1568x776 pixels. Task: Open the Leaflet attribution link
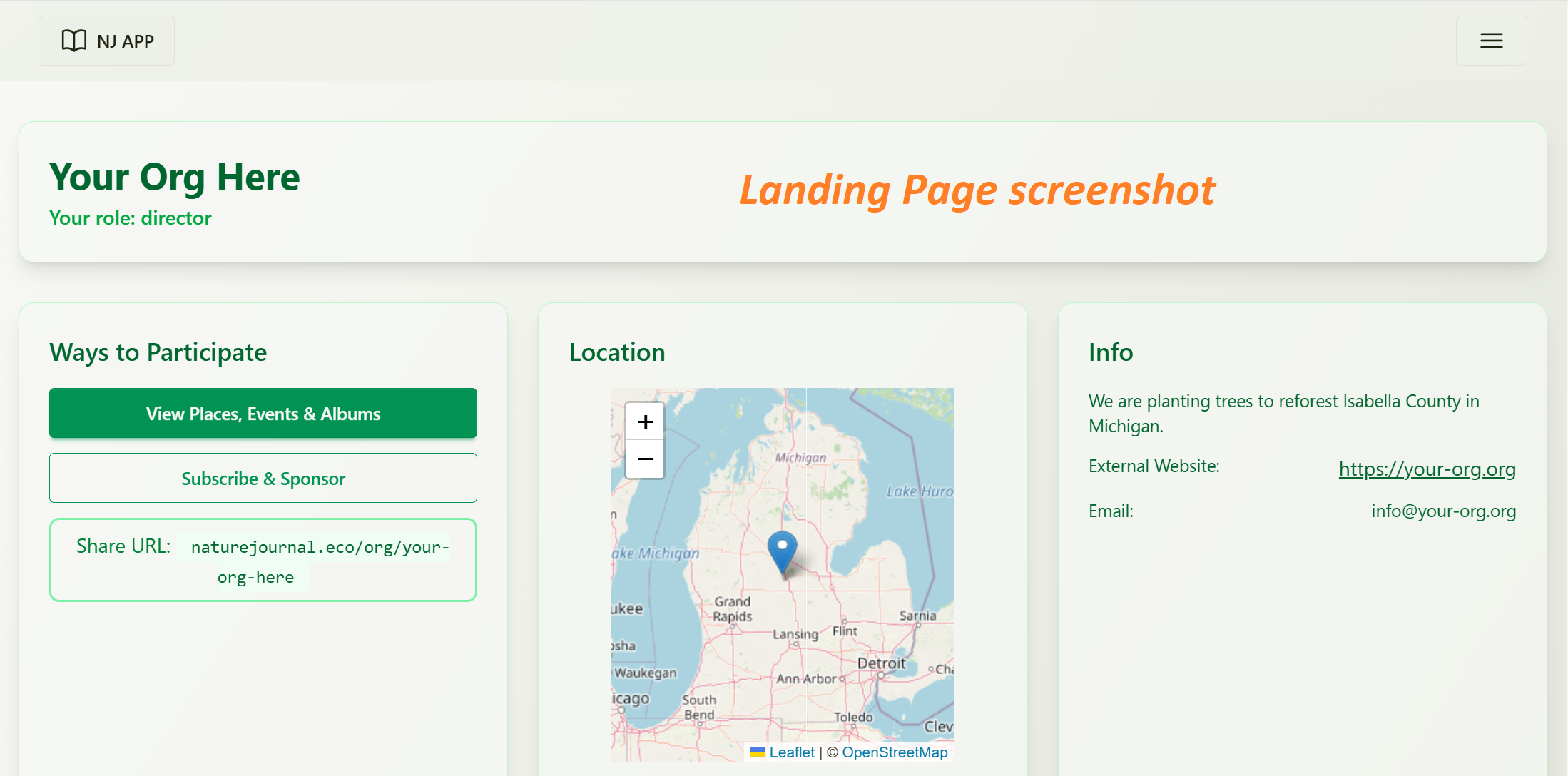(x=792, y=752)
